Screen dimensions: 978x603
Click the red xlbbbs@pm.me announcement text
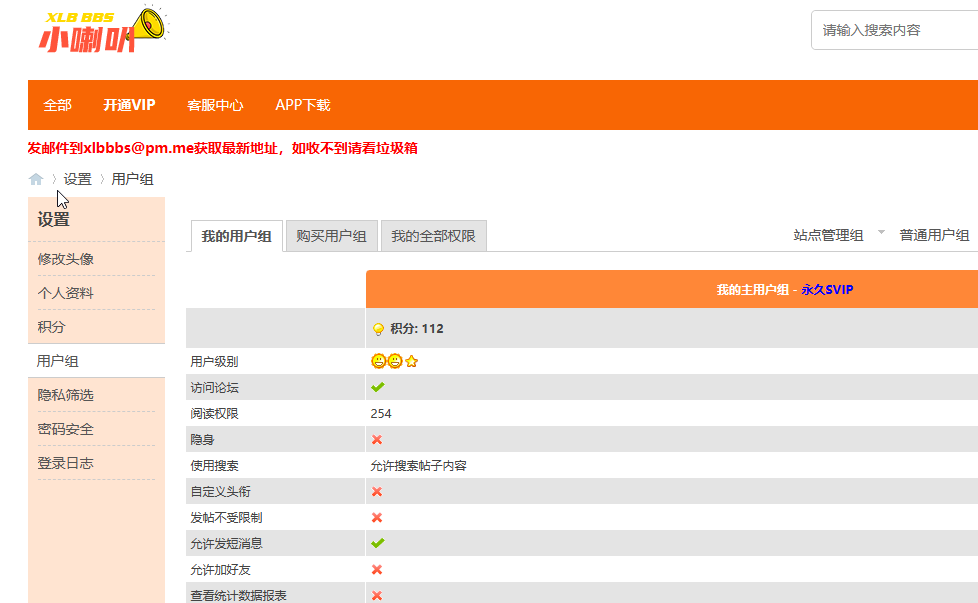click(223, 148)
